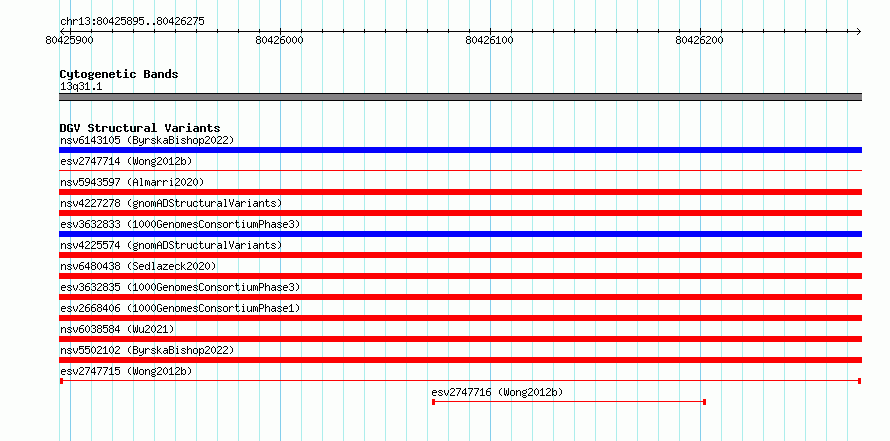This screenshot has height=441, width=890.
Task: Select the red esv3632835 variant bar
Action: (460, 297)
